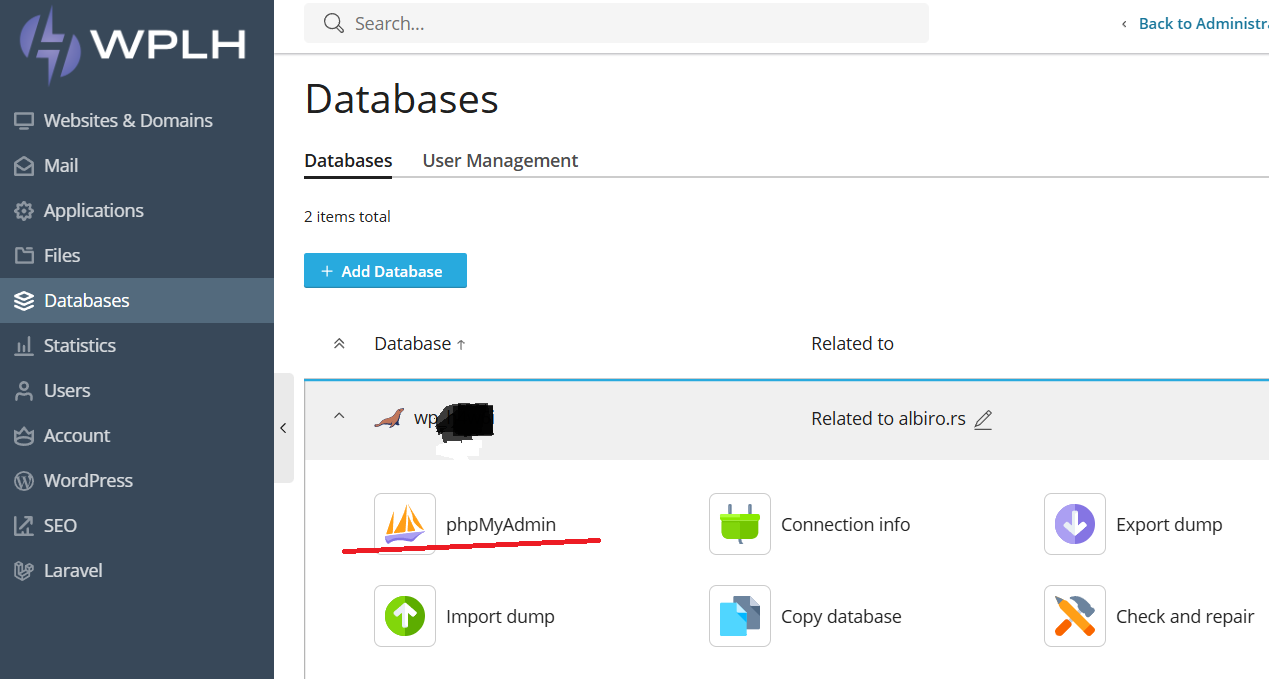Click the Export dump arrow icon
The height and width of the screenshot is (679, 1269).
1075,524
